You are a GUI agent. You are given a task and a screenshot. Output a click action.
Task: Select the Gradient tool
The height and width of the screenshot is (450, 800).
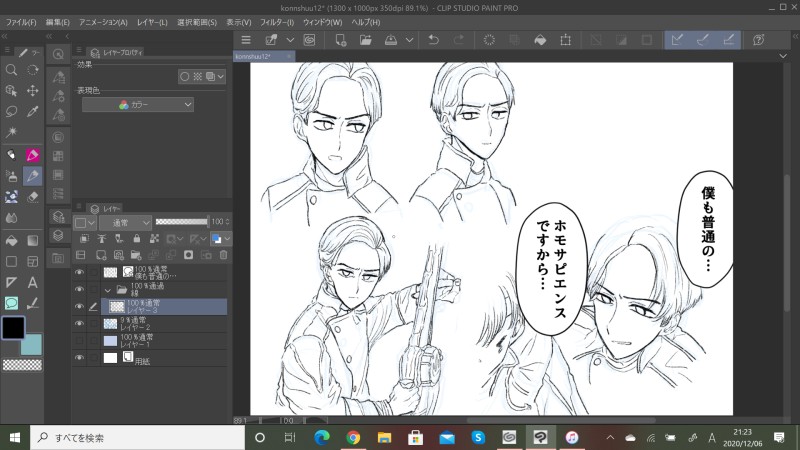pos(33,240)
